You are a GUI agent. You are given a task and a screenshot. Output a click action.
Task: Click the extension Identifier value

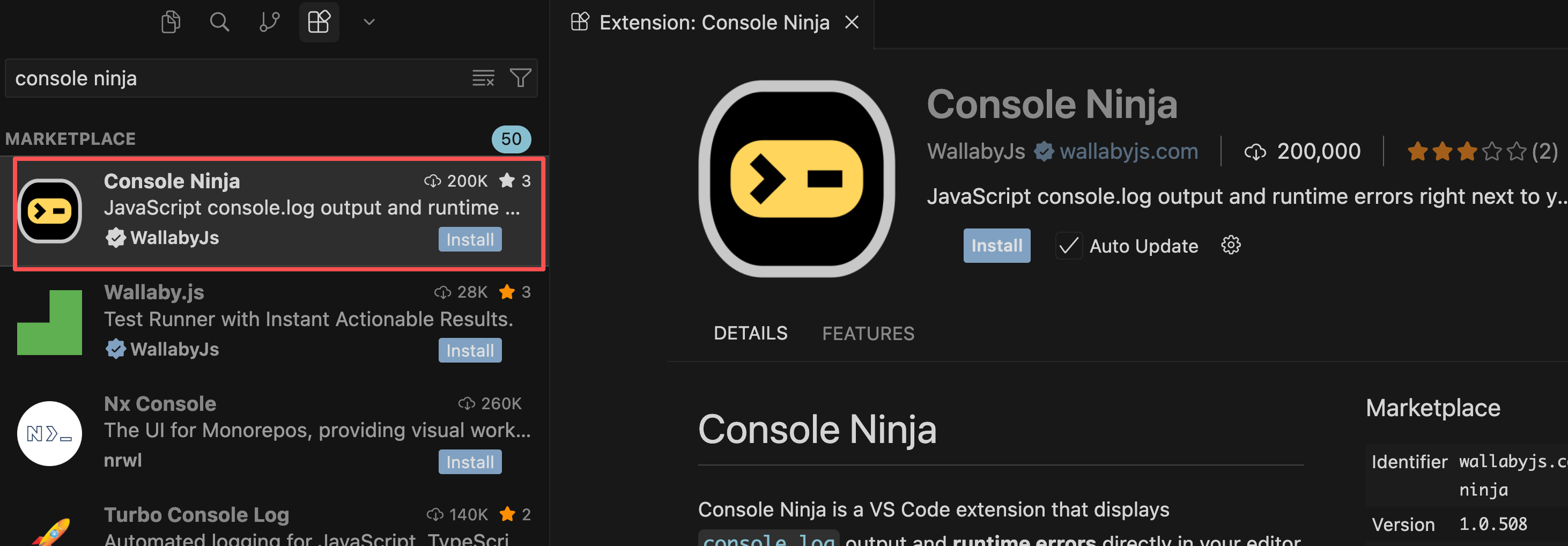click(1513, 475)
